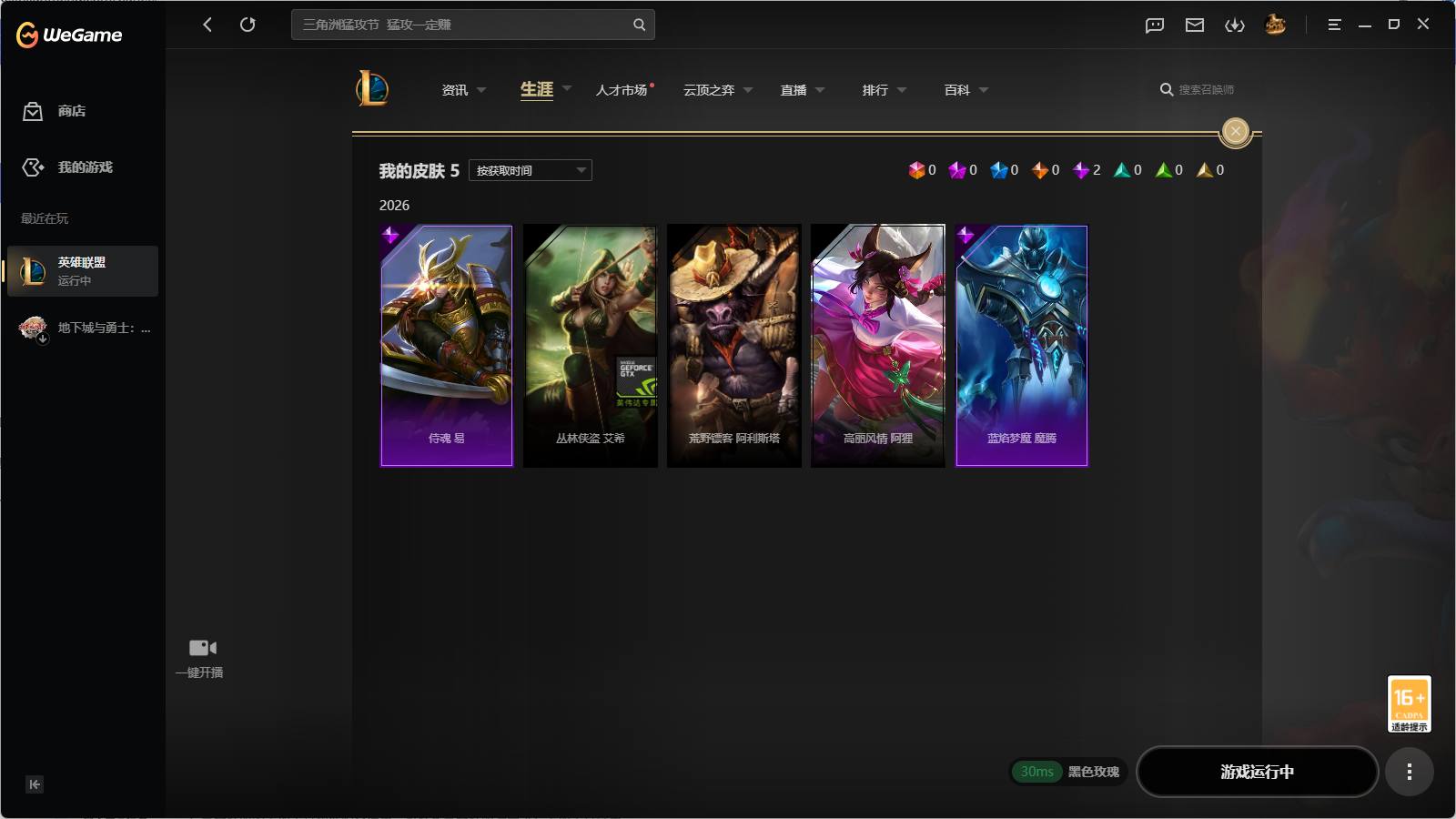
Task: Click the purple gem counter showing 2
Action: [x=1081, y=170]
